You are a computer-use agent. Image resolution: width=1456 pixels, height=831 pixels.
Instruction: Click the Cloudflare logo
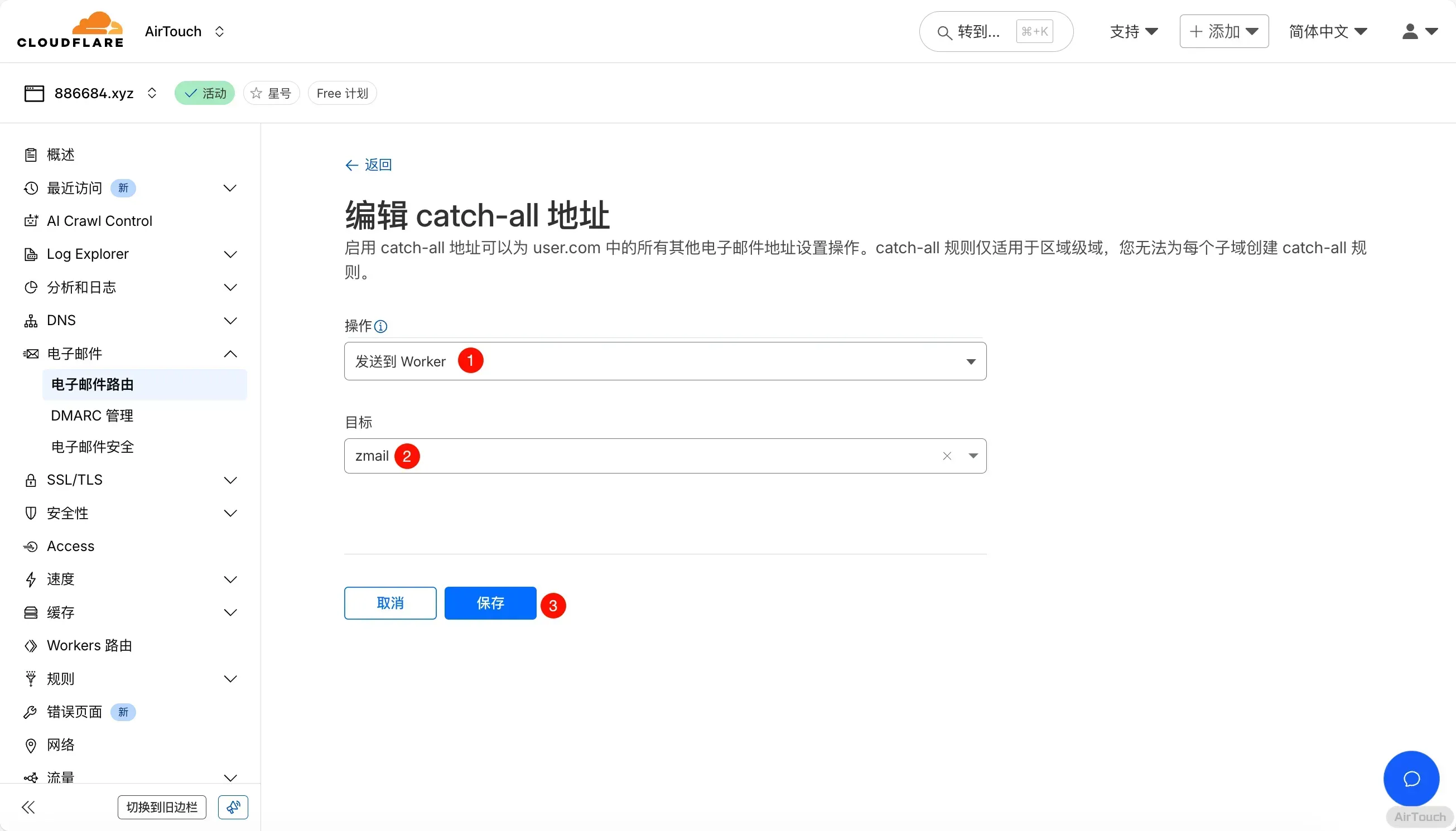point(70,31)
